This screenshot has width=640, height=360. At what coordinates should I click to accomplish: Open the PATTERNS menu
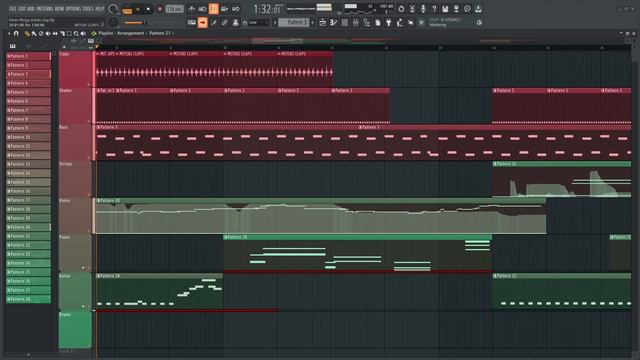(45, 9)
